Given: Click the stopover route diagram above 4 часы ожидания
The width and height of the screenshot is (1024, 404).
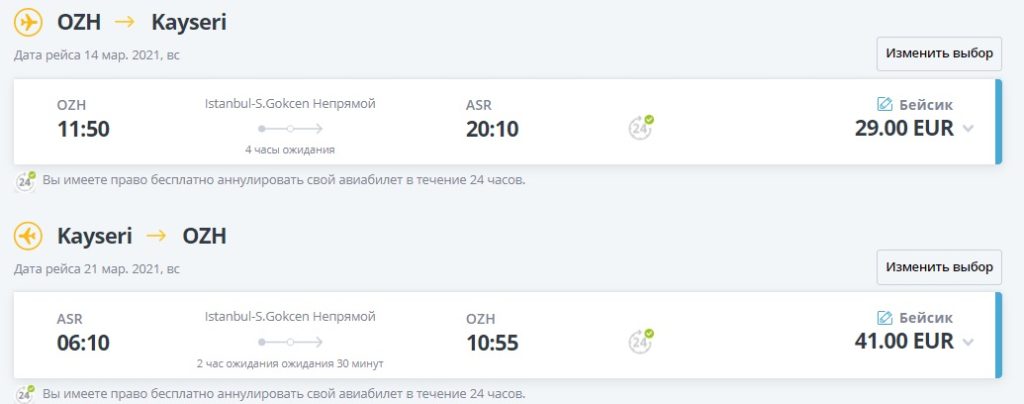Looking at the screenshot, I should 290,128.
